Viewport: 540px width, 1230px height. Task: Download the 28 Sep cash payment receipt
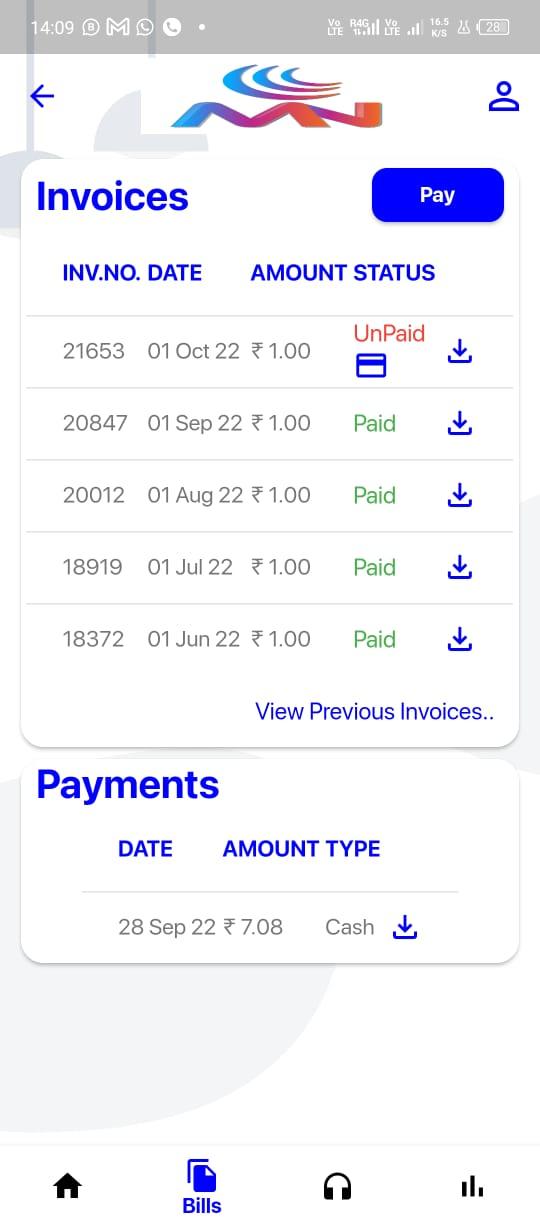pyautogui.click(x=404, y=928)
